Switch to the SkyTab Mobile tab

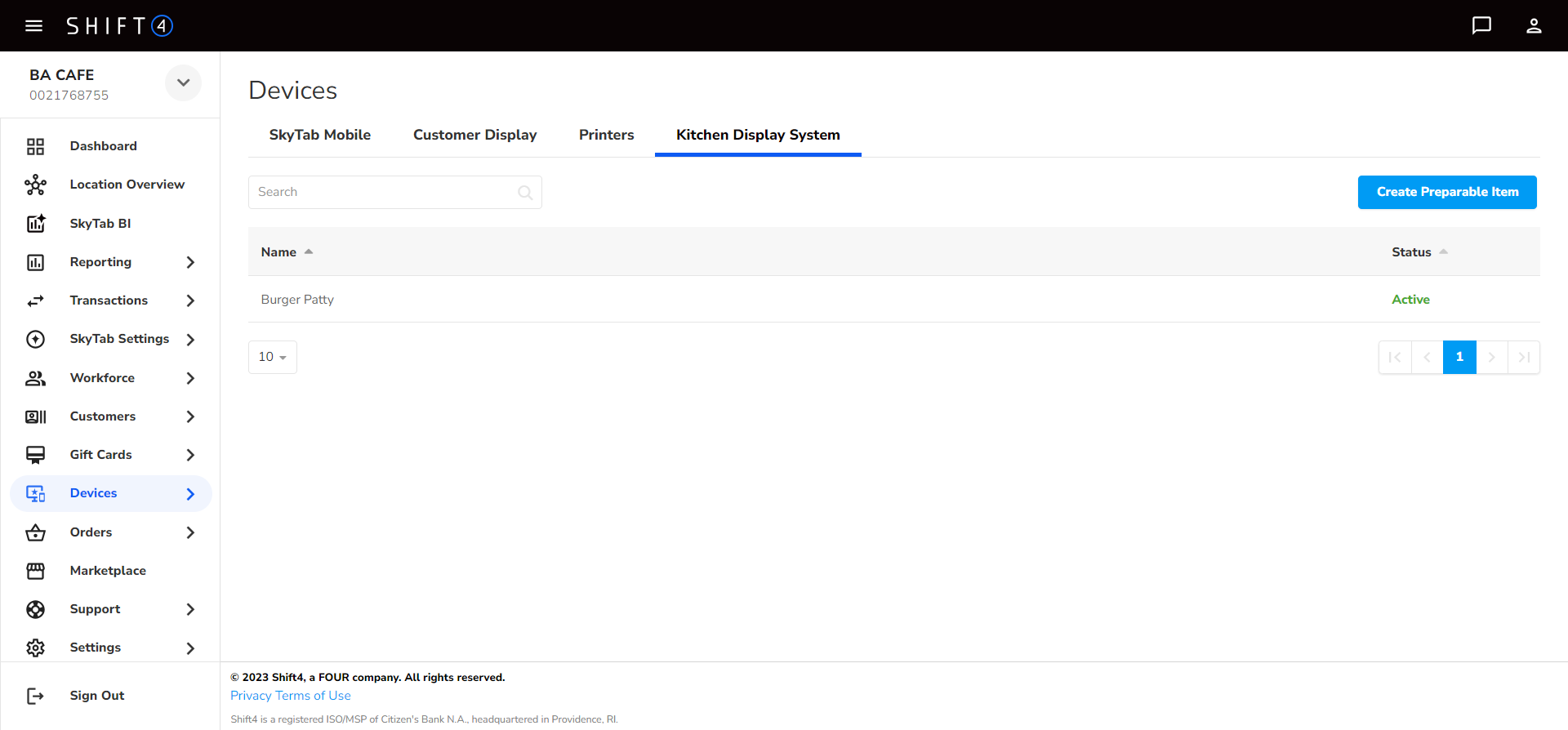tap(319, 135)
